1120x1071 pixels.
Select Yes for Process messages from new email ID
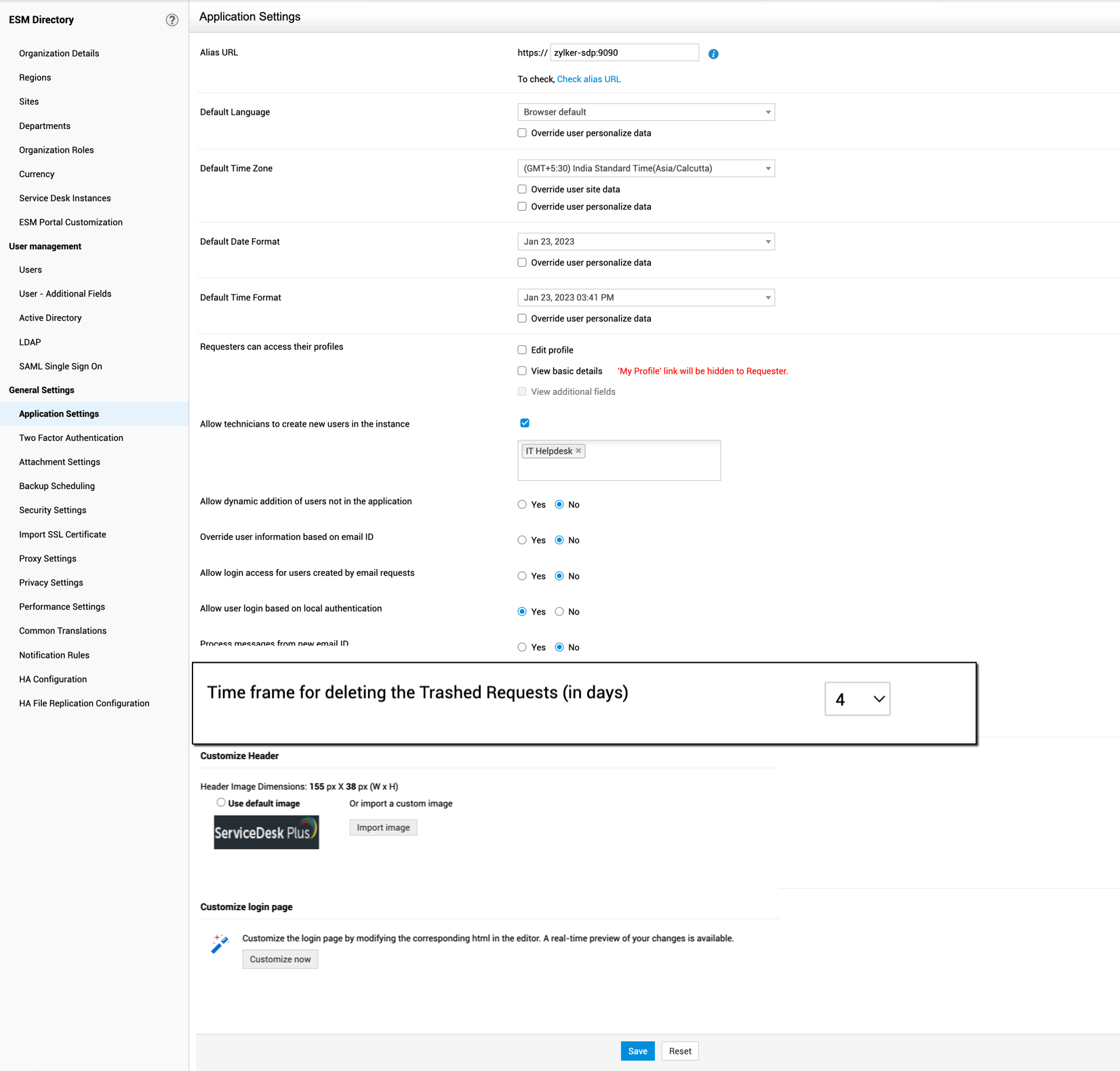pos(522,647)
